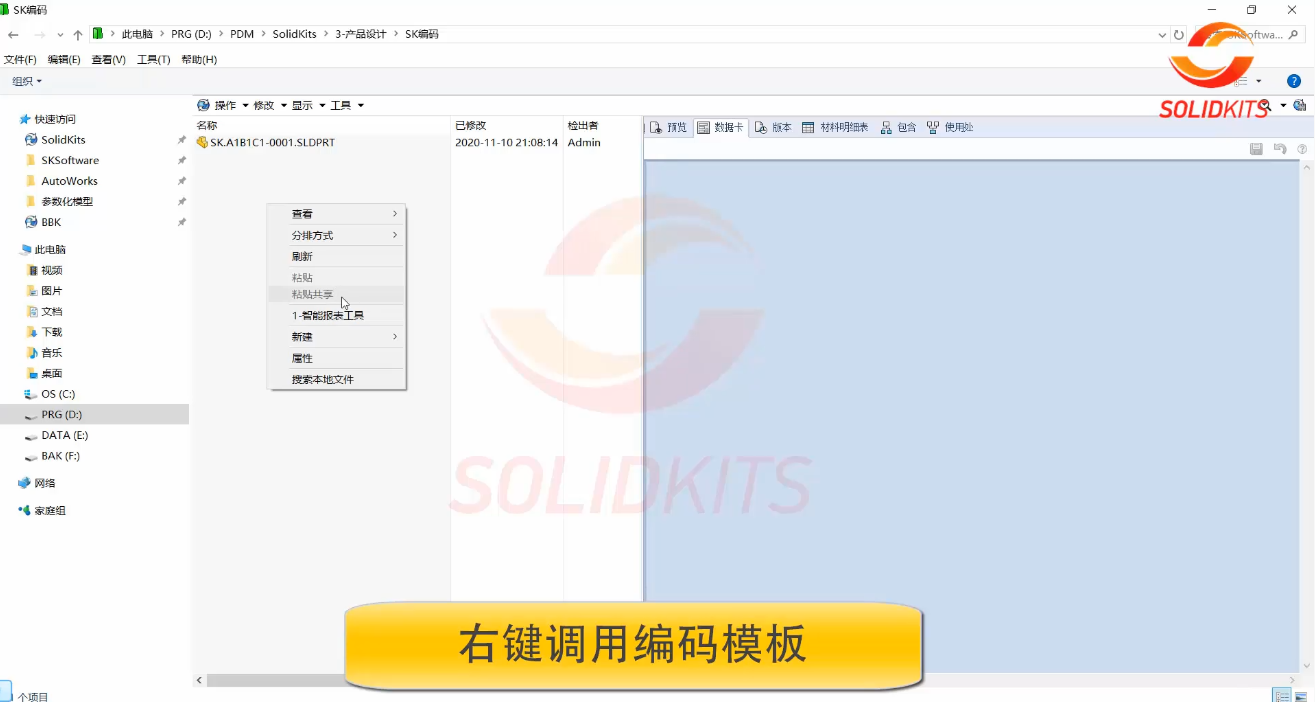Viewport: 1315px width, 702px height.
Task: Click the greyed-out save disk icon
Action: click(x=1256, y=149)
